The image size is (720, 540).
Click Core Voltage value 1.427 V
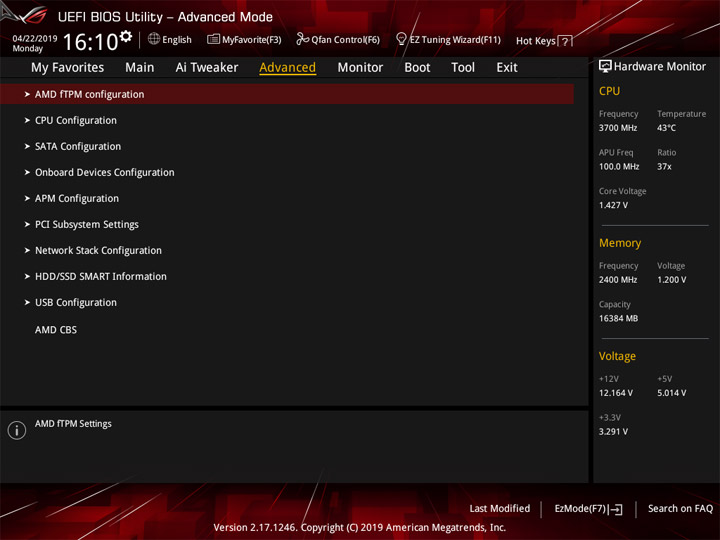613,205
